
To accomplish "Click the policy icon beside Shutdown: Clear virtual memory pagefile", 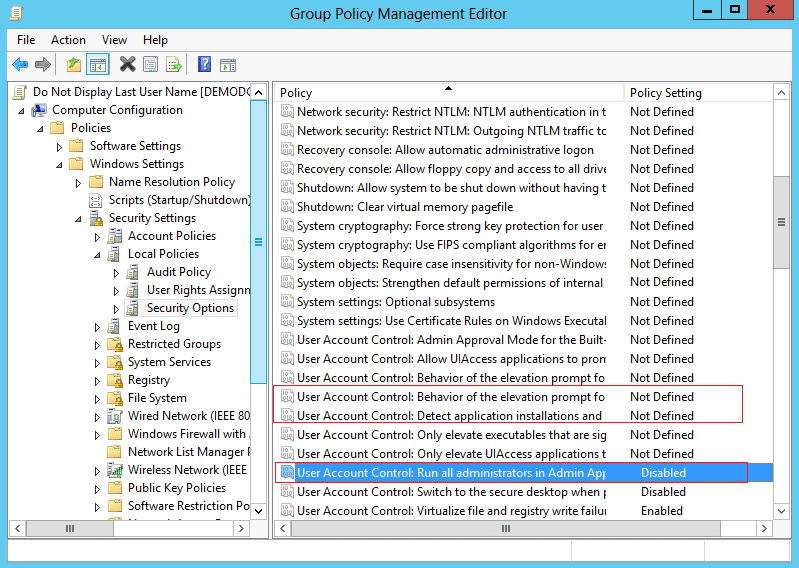I will point(287,207).
